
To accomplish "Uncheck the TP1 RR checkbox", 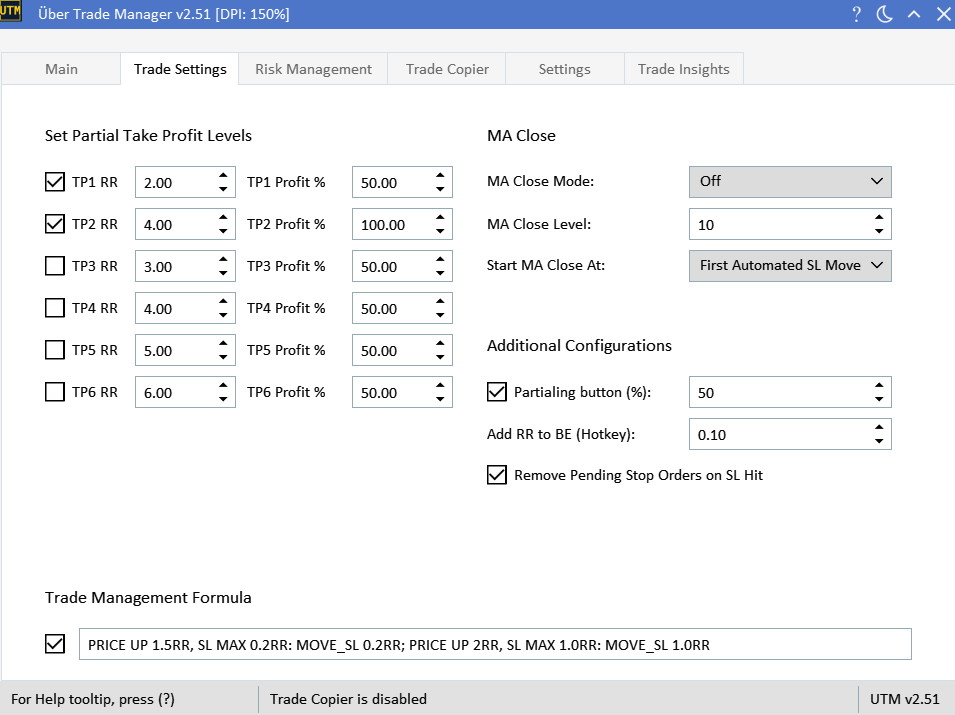I will pyautogui.click(x=55, y=181).
